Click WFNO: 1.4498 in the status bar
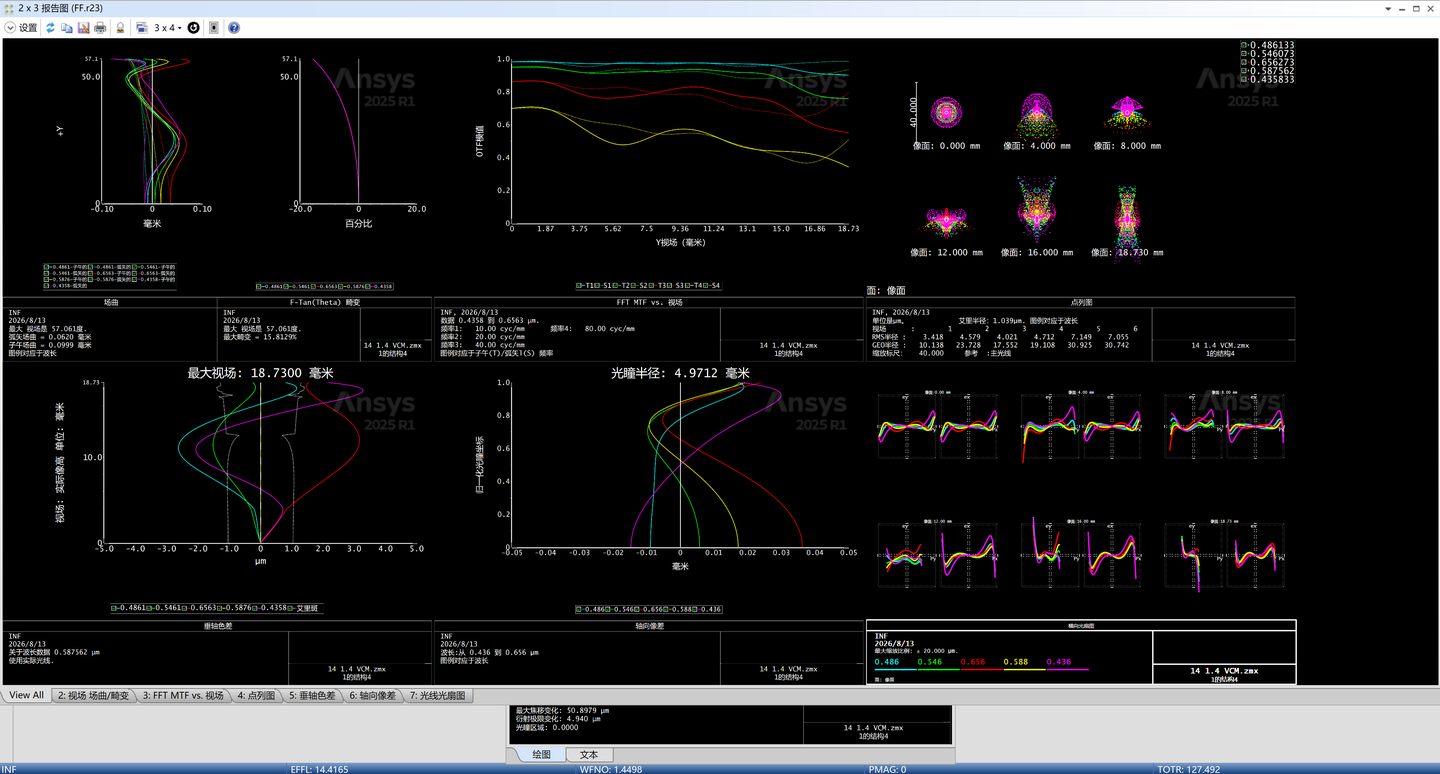Image resolution: width=1440 pixels, height=774 pixels. 611,769
